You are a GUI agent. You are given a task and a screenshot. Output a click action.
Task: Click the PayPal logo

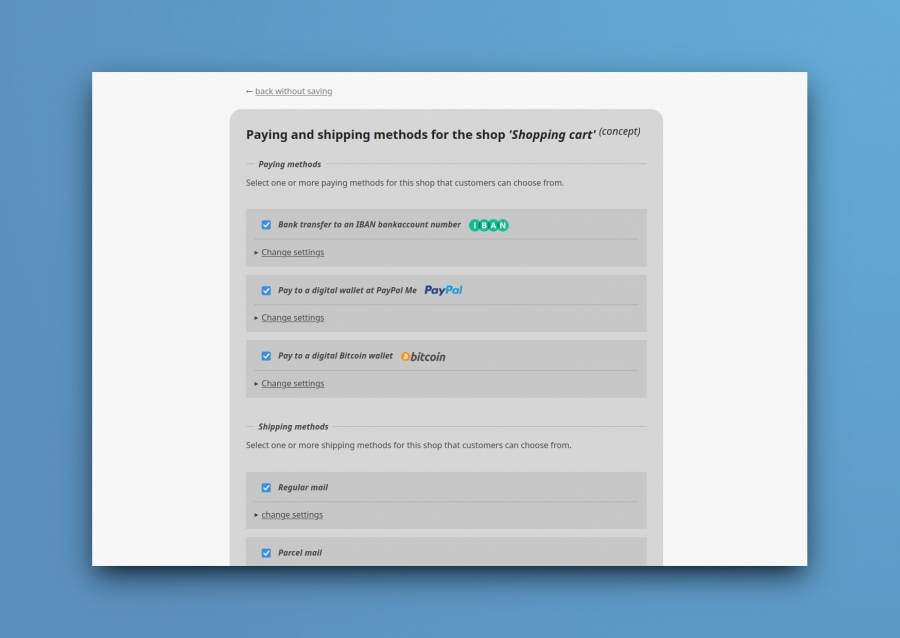tap(443, 290)
